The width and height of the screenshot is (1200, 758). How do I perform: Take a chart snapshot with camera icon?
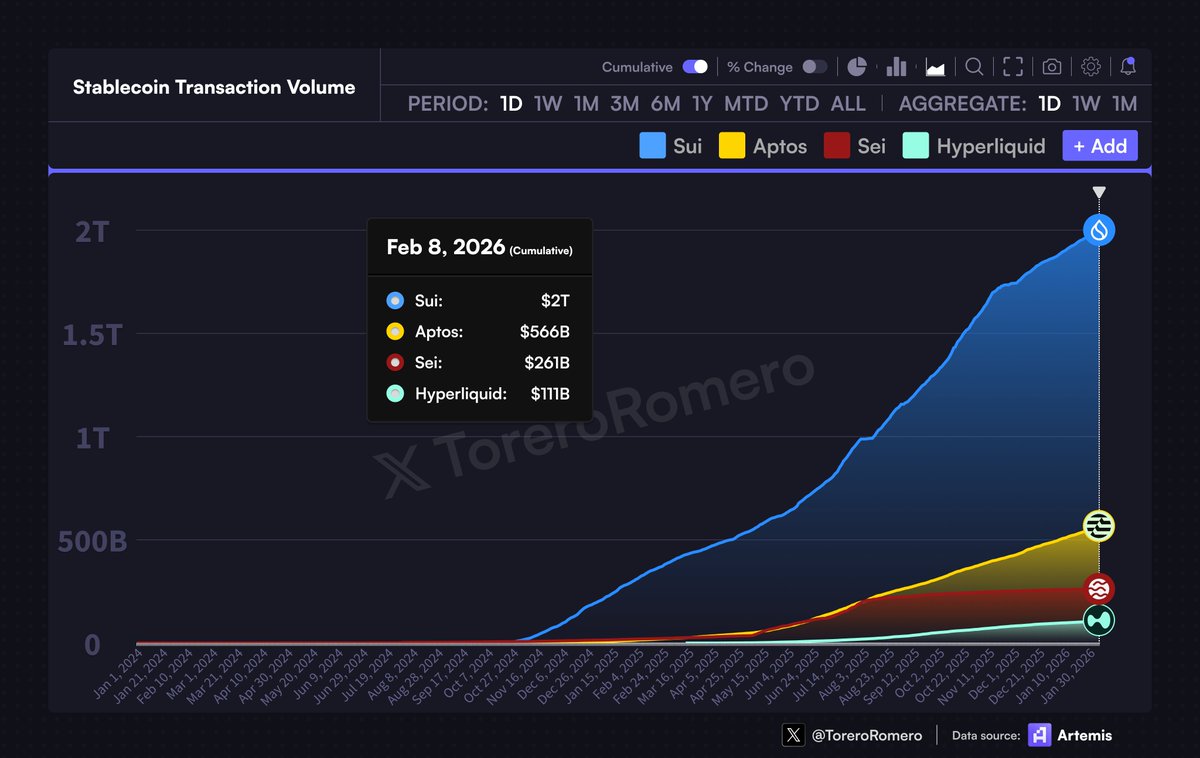1052,67
